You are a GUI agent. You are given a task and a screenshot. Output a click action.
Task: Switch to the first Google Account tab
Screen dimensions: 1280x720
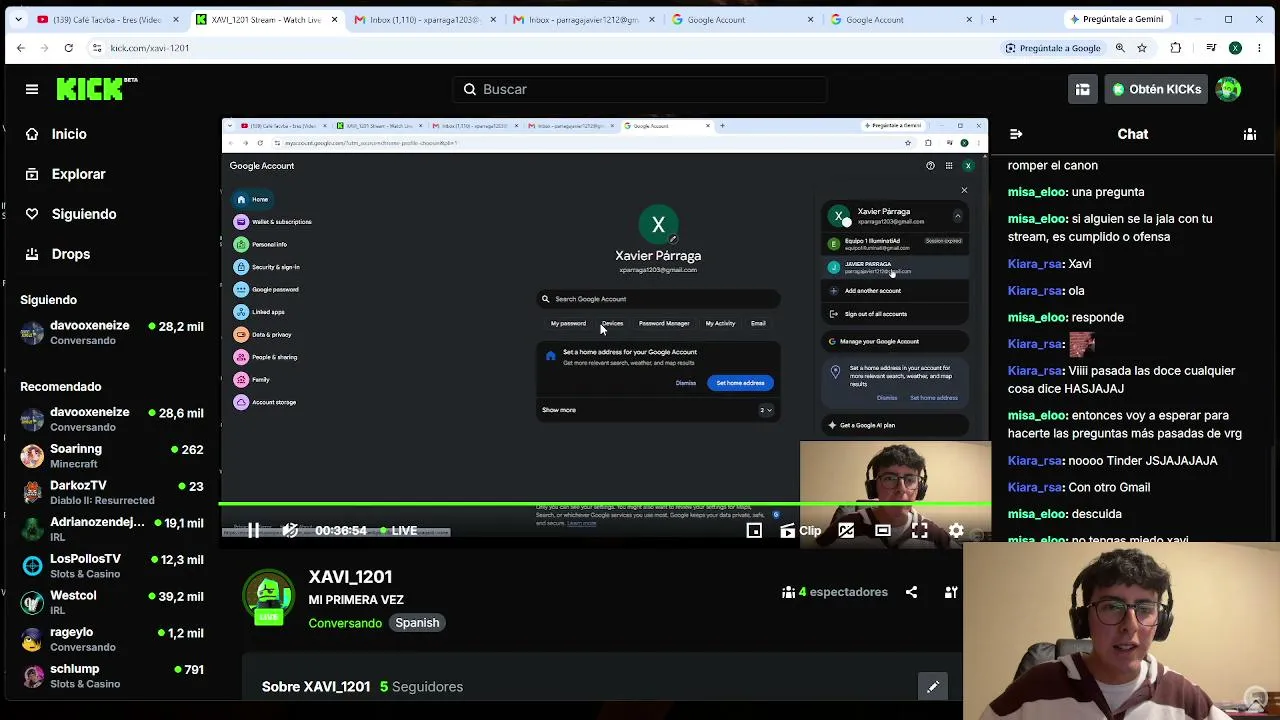(741, 19)
